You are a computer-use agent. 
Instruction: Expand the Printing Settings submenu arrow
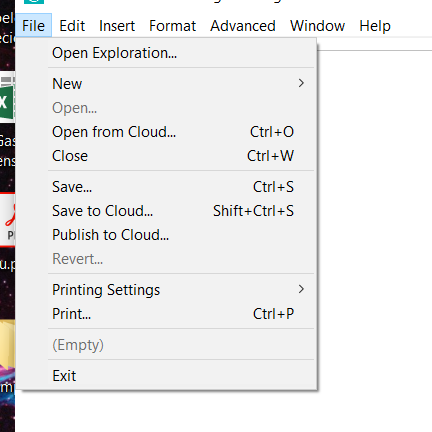pyautogui.click(x=301, y=289)
